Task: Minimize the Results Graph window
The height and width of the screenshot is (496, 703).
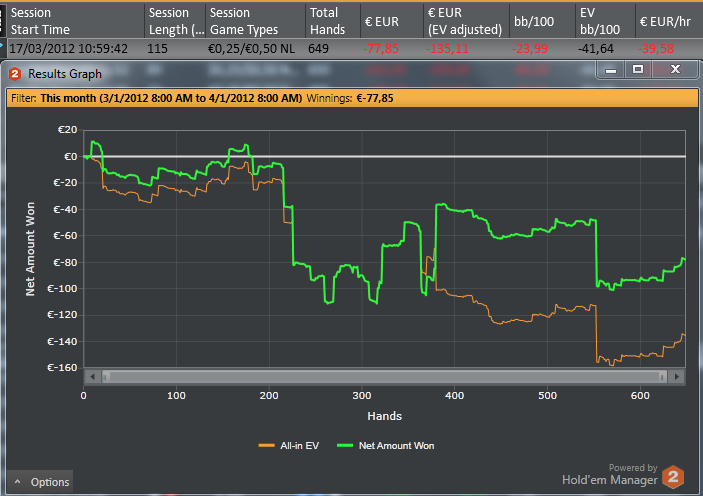Action: [x=611, y=70]
